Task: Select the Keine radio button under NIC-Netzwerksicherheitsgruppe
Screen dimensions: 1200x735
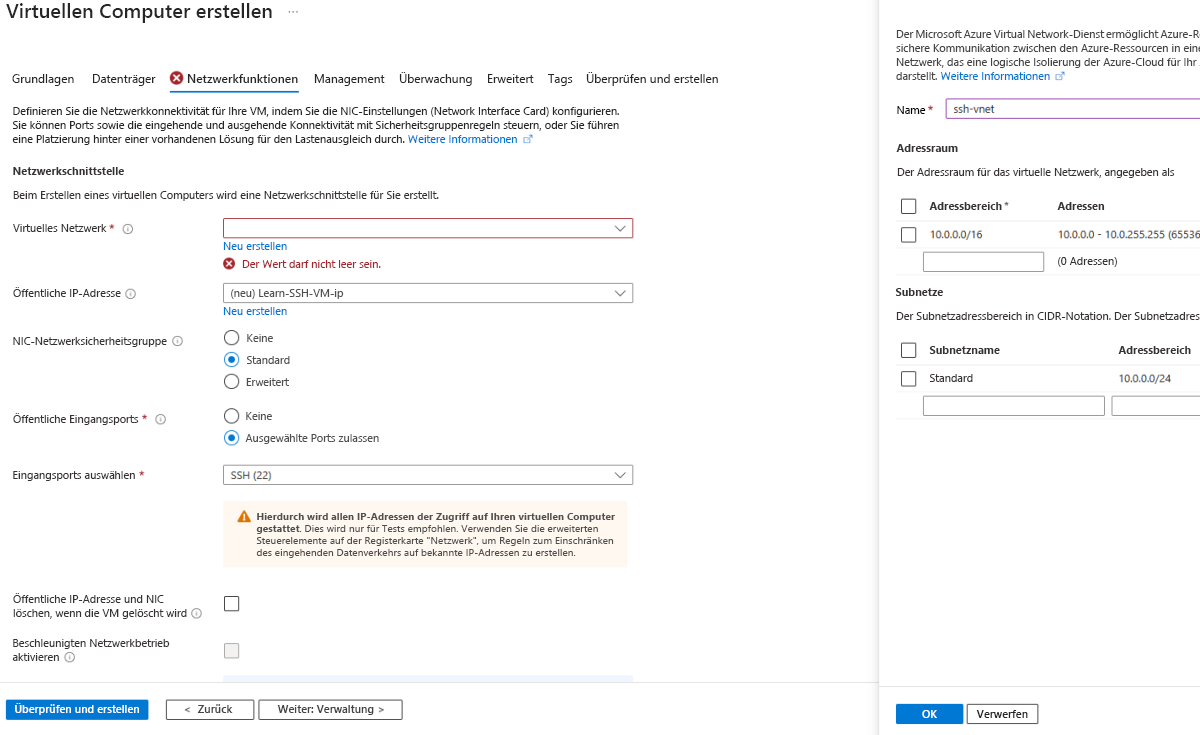Action: (231, 337)
